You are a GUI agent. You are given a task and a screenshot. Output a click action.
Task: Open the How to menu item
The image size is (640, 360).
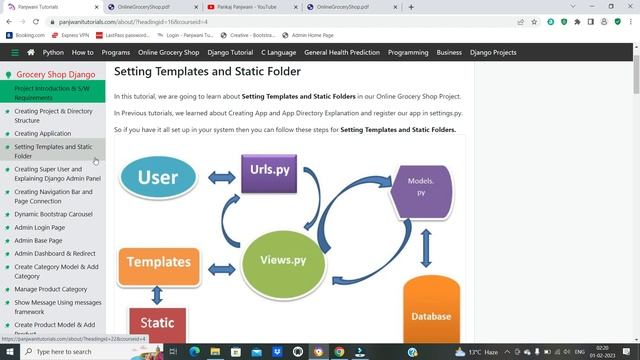[x=82, y=53]
